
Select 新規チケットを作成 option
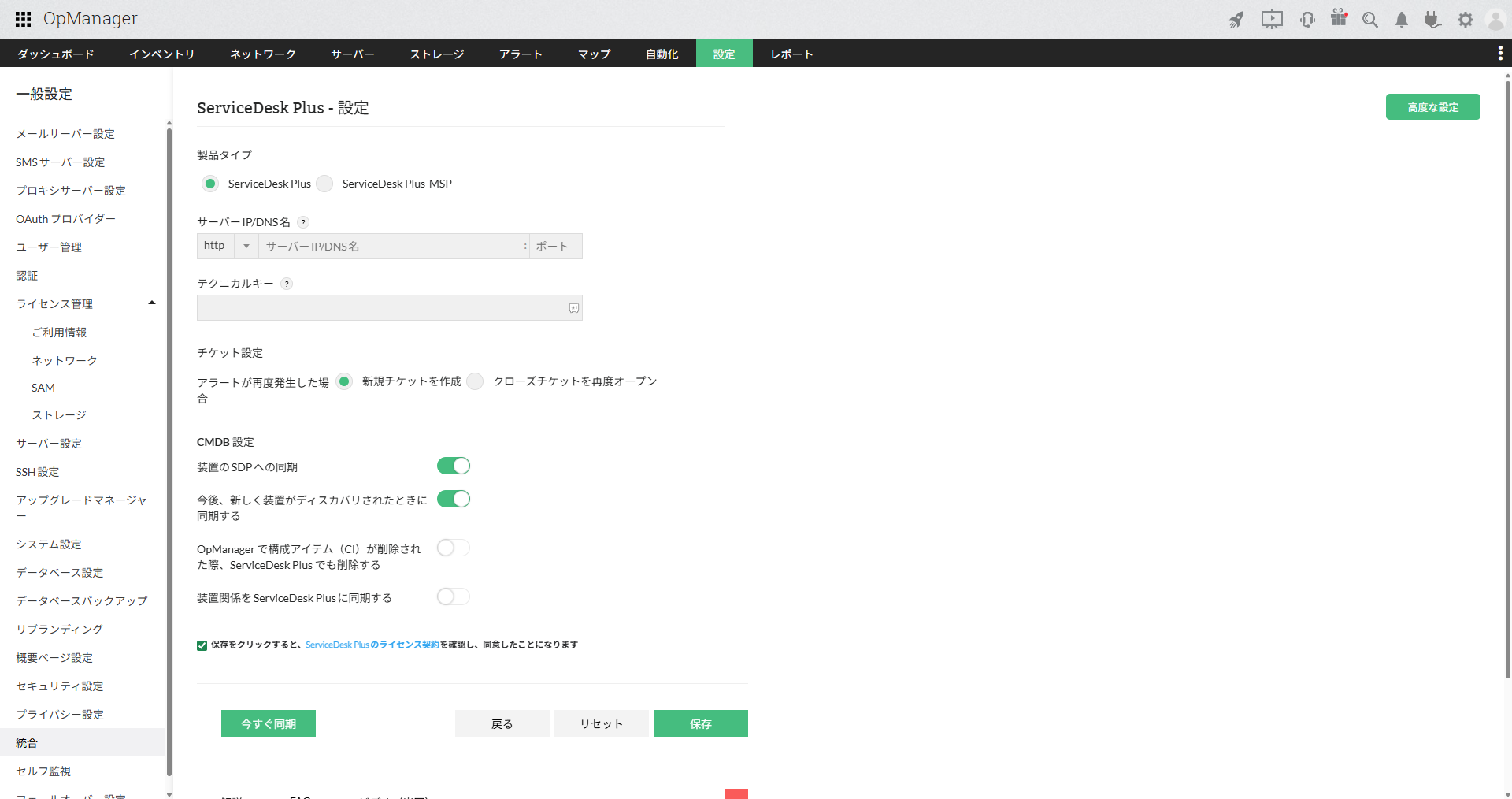[x=344, y=381]
